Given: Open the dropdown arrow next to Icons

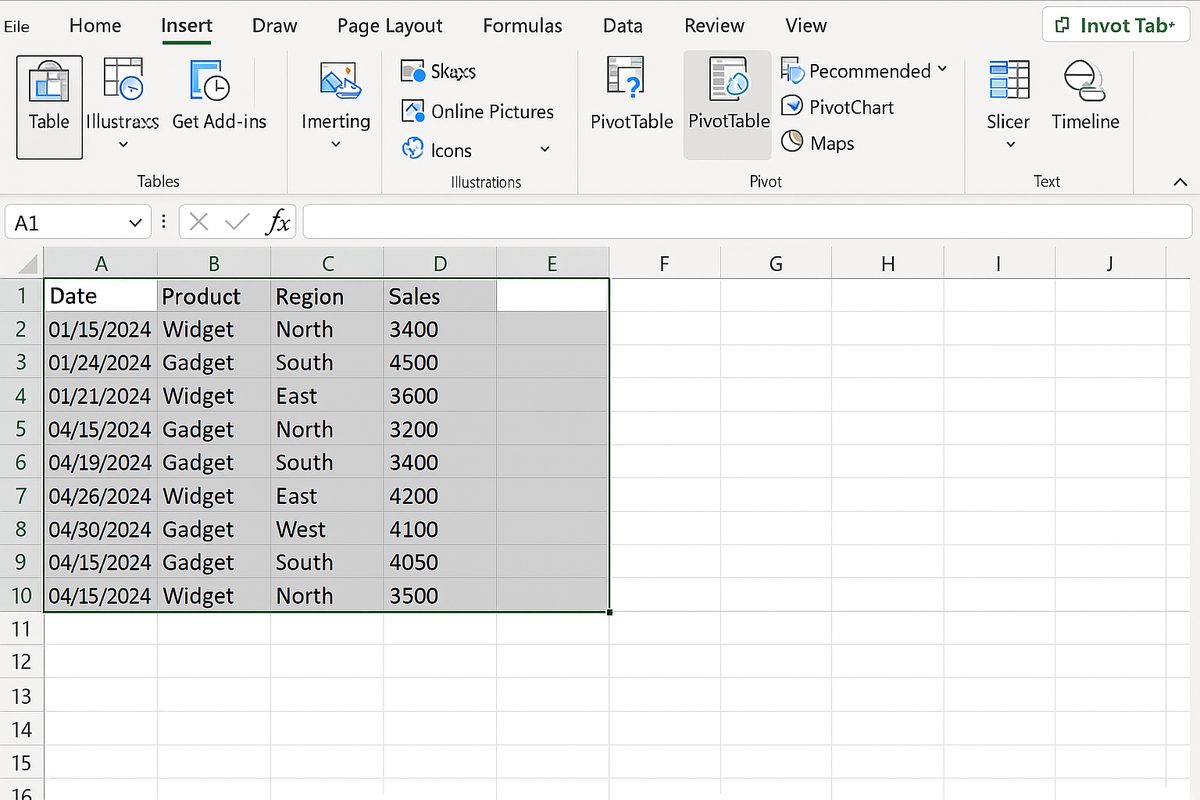Looking at the screenshot, I should click(x=545, y=150).
